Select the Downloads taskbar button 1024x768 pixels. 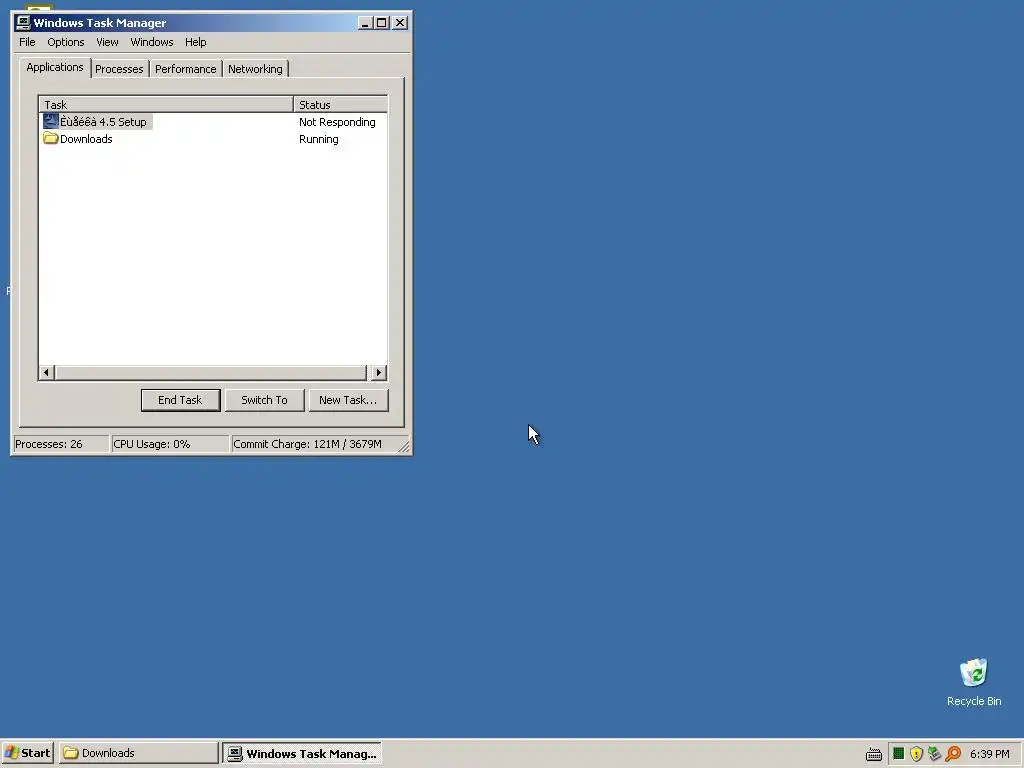[x=138, y=753]
